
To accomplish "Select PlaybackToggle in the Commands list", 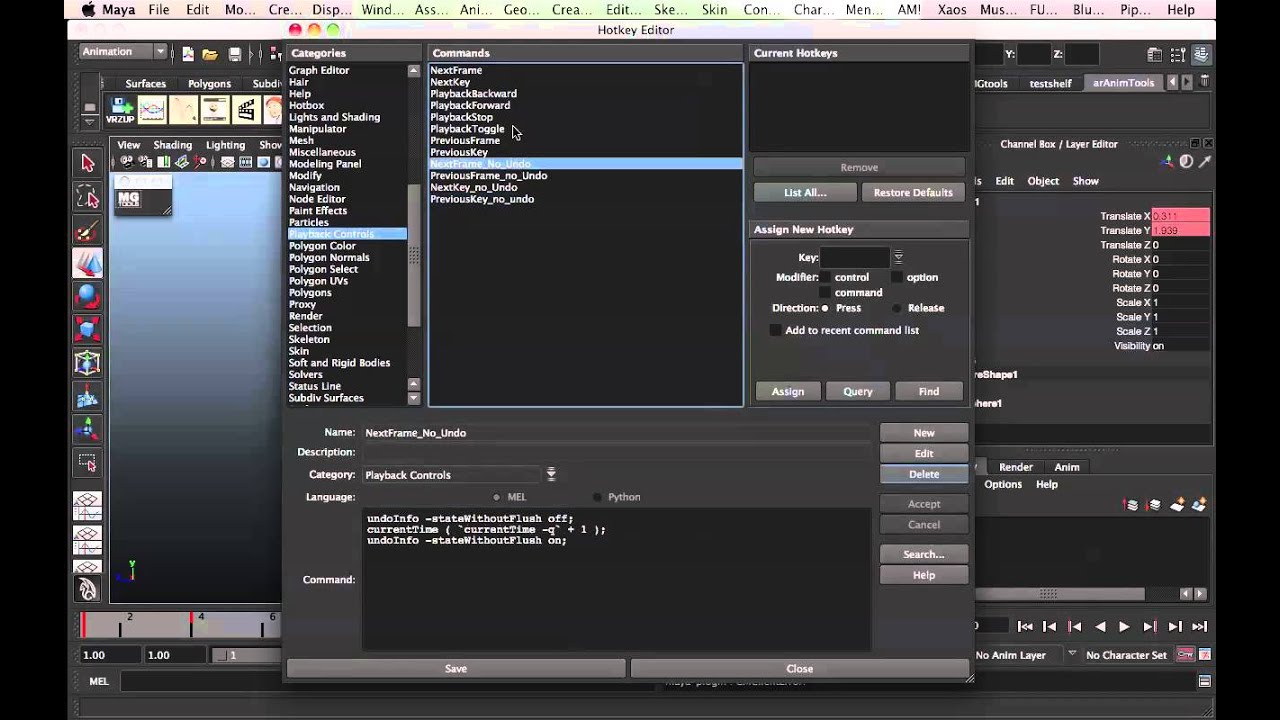I will [467, 129].
